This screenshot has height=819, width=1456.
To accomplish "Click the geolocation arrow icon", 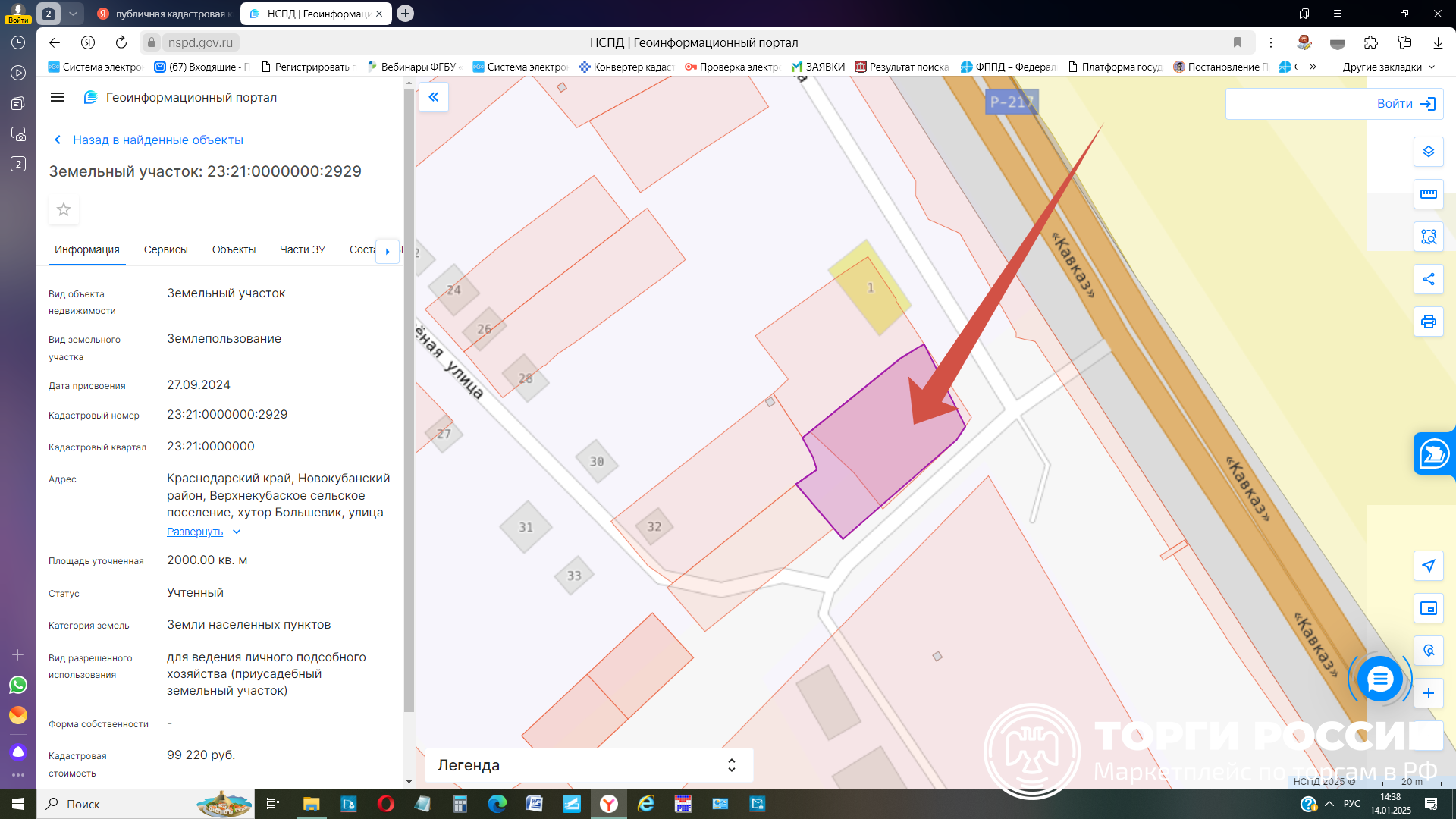I will pyautogui.click(x=1428, y=566).
